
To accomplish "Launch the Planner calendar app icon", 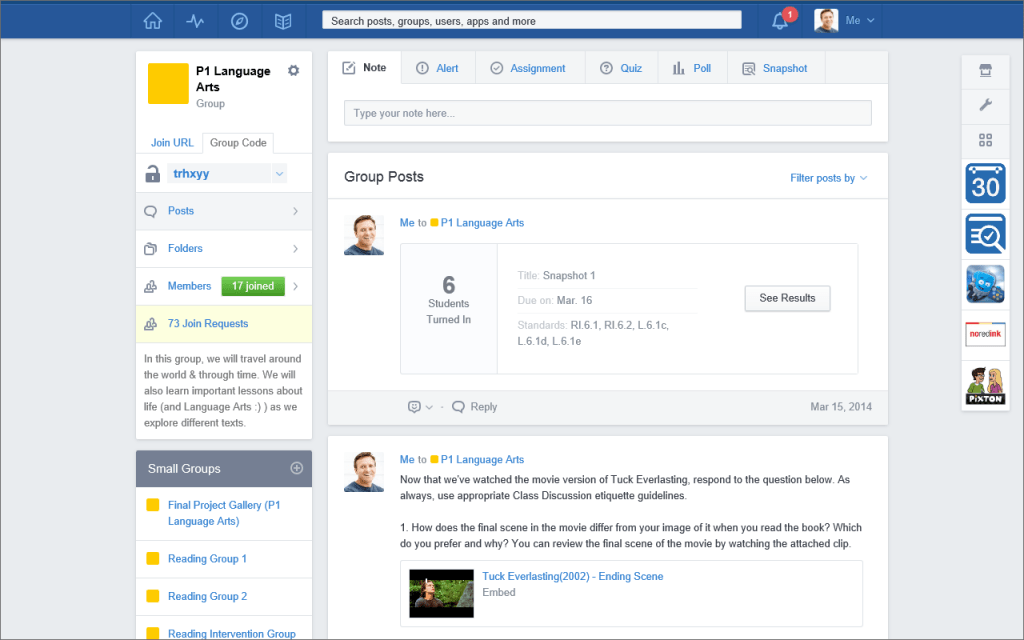I will (x=985, y=184).
